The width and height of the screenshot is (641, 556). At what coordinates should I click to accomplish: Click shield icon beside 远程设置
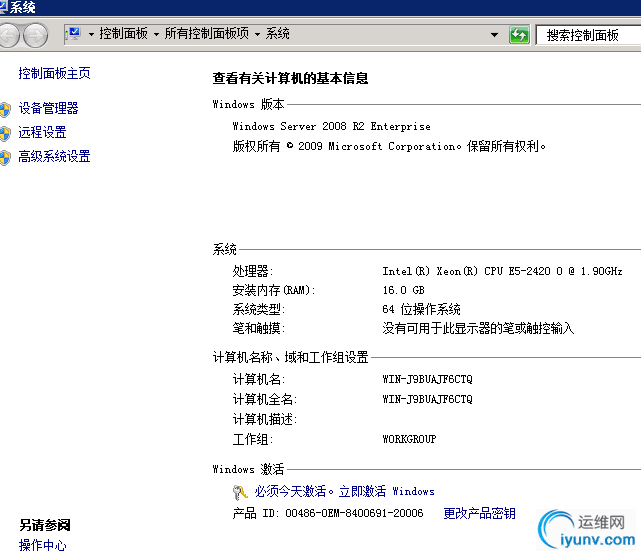[x=5, y=133]
